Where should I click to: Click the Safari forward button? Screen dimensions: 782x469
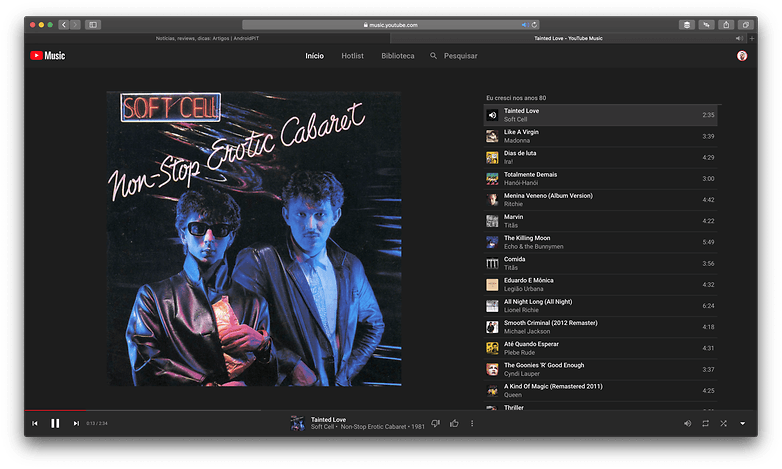click(x=75, y=24)
